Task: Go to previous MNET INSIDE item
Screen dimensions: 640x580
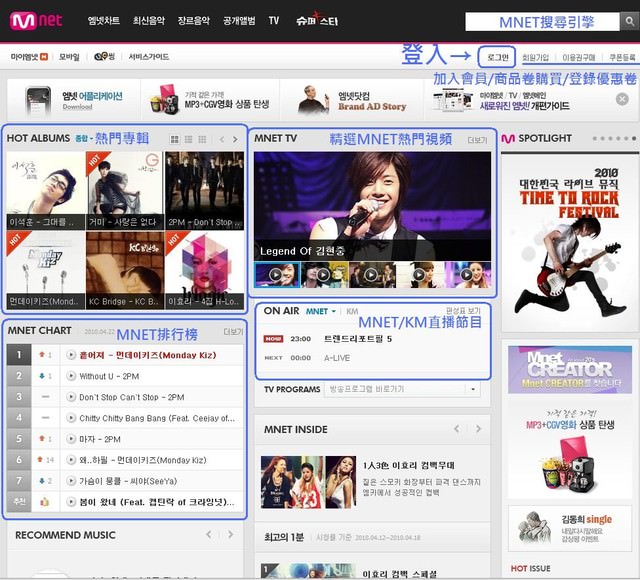Action: tap(457, 429)
